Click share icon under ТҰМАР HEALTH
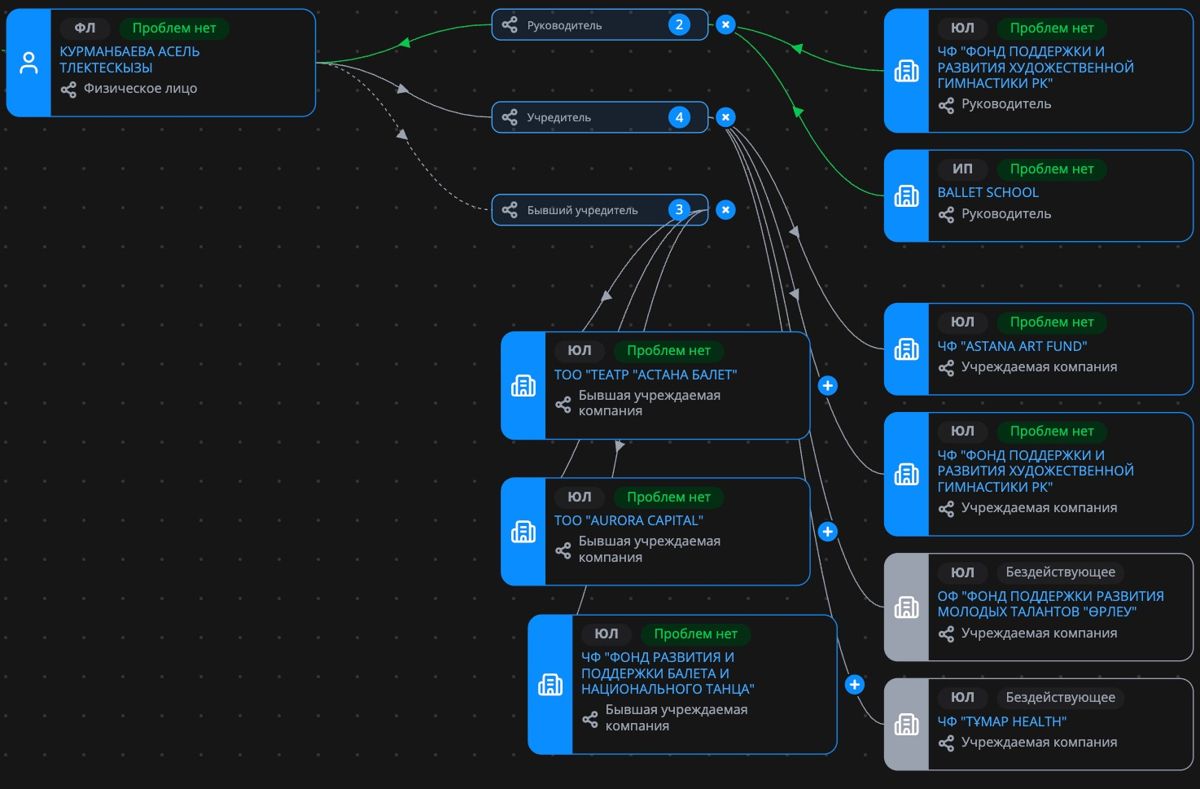Viewport: 1200px width, 789px height. tap(946, 743)
